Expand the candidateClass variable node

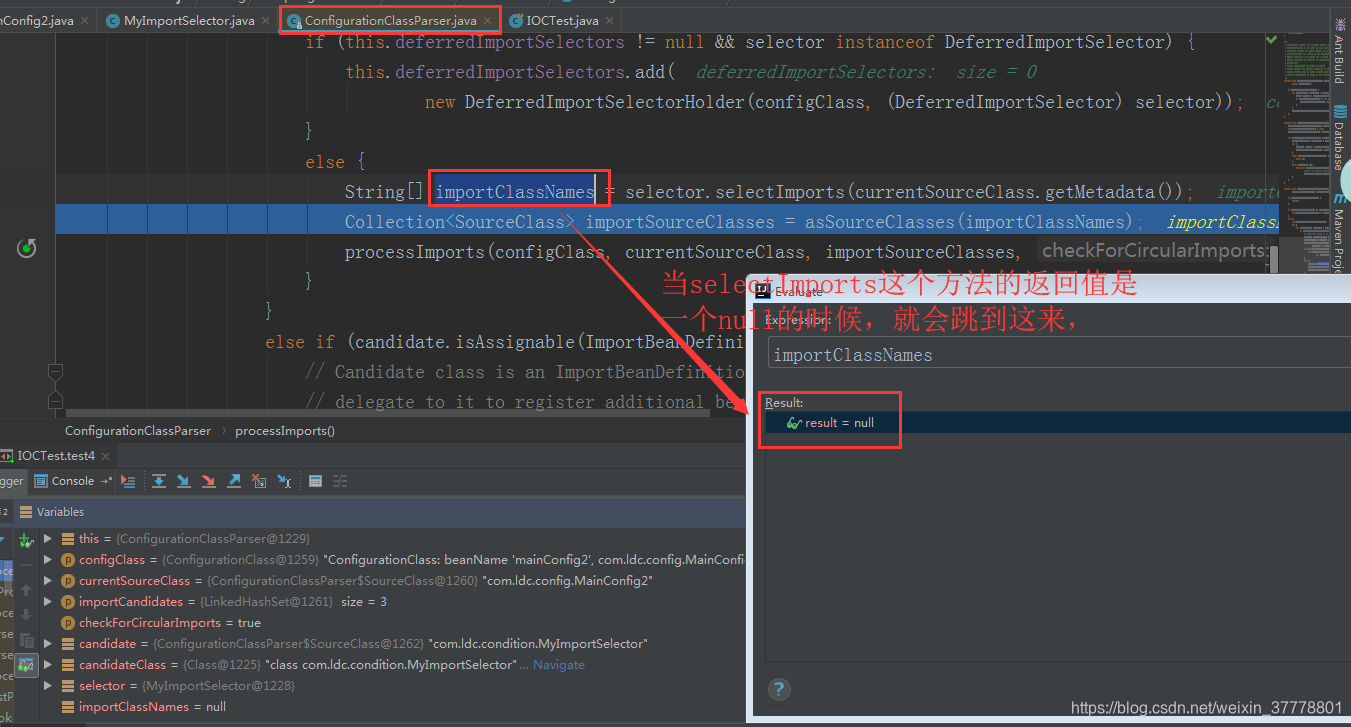click(x=47, y=665)
